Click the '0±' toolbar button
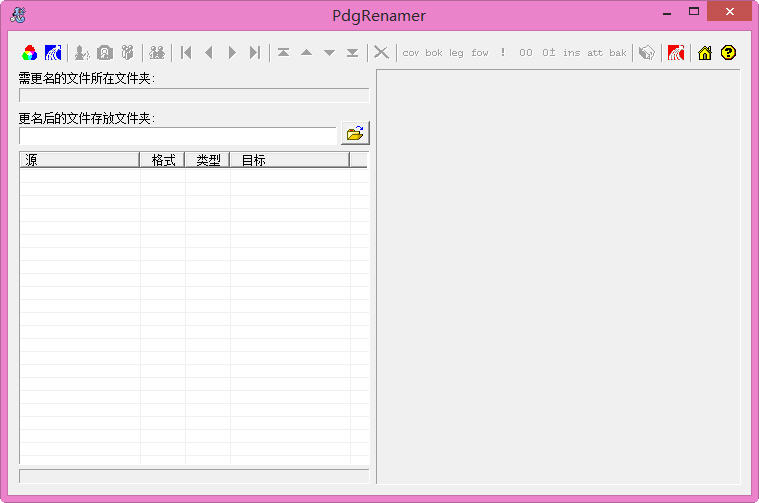The height and width of the screenshot is (503, 759). click(548, 53)
